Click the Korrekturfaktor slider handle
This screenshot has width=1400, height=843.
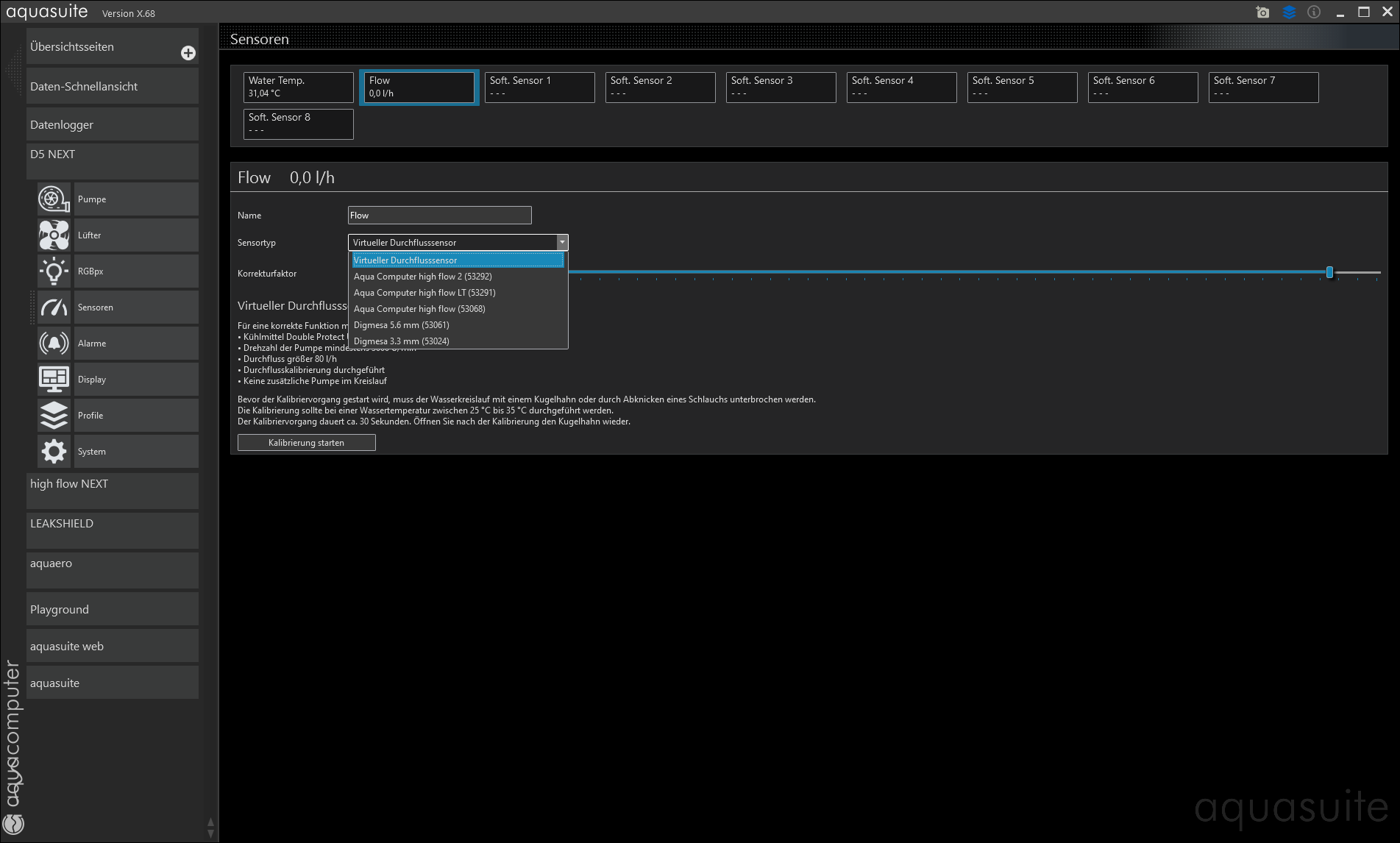pos(1329,273)
